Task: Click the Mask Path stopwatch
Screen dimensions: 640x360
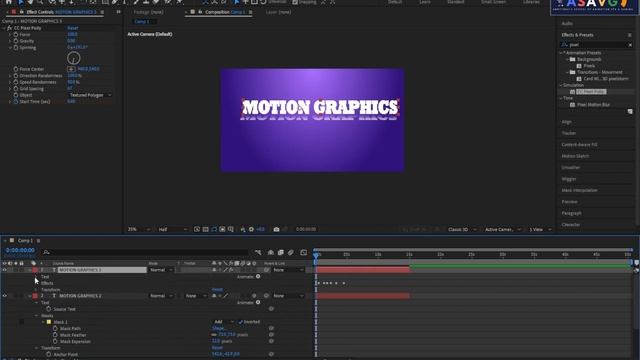Action: tap(55, 329)
